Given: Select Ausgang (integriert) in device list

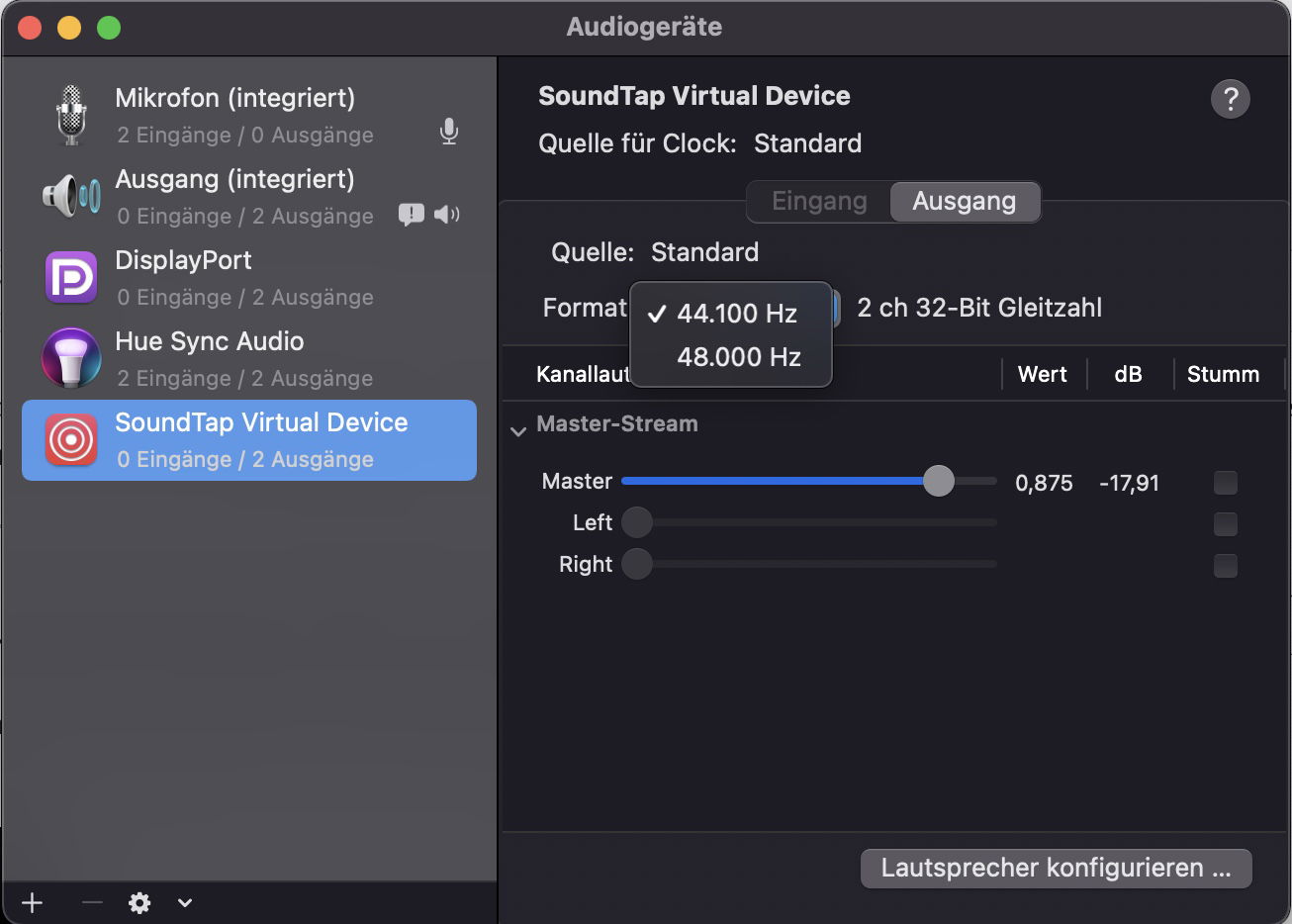Looking at the screenshot, I should [249, 197].
